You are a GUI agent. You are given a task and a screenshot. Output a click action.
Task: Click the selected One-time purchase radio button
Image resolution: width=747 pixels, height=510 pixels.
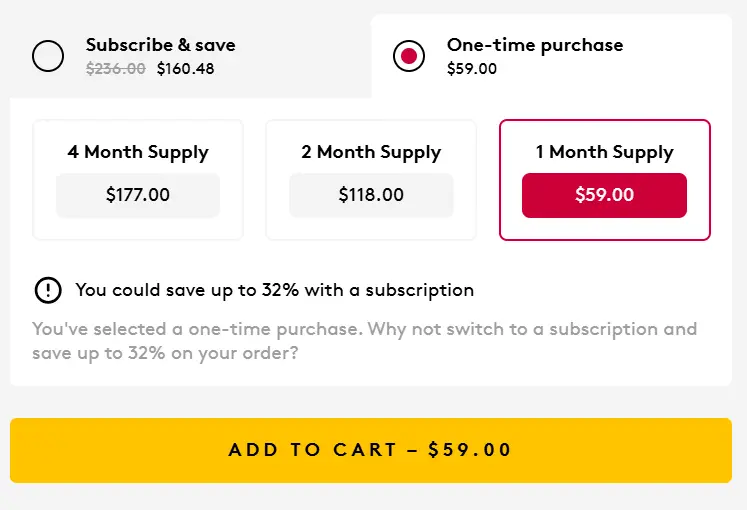tap(409, 56)
